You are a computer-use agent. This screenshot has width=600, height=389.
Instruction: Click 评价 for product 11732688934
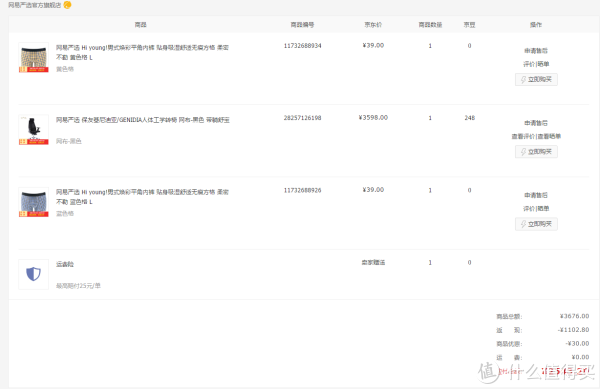(x=529, y=64)
